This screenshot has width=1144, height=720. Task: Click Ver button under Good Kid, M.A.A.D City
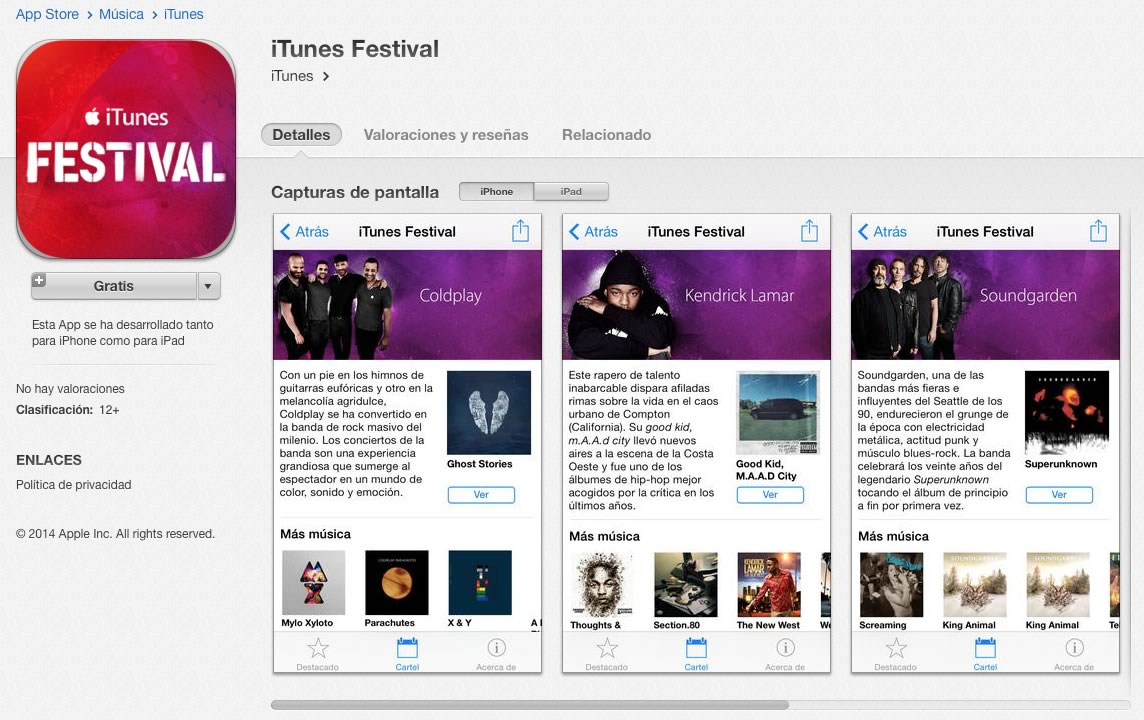pyautogui.click(x=770, y=495)
